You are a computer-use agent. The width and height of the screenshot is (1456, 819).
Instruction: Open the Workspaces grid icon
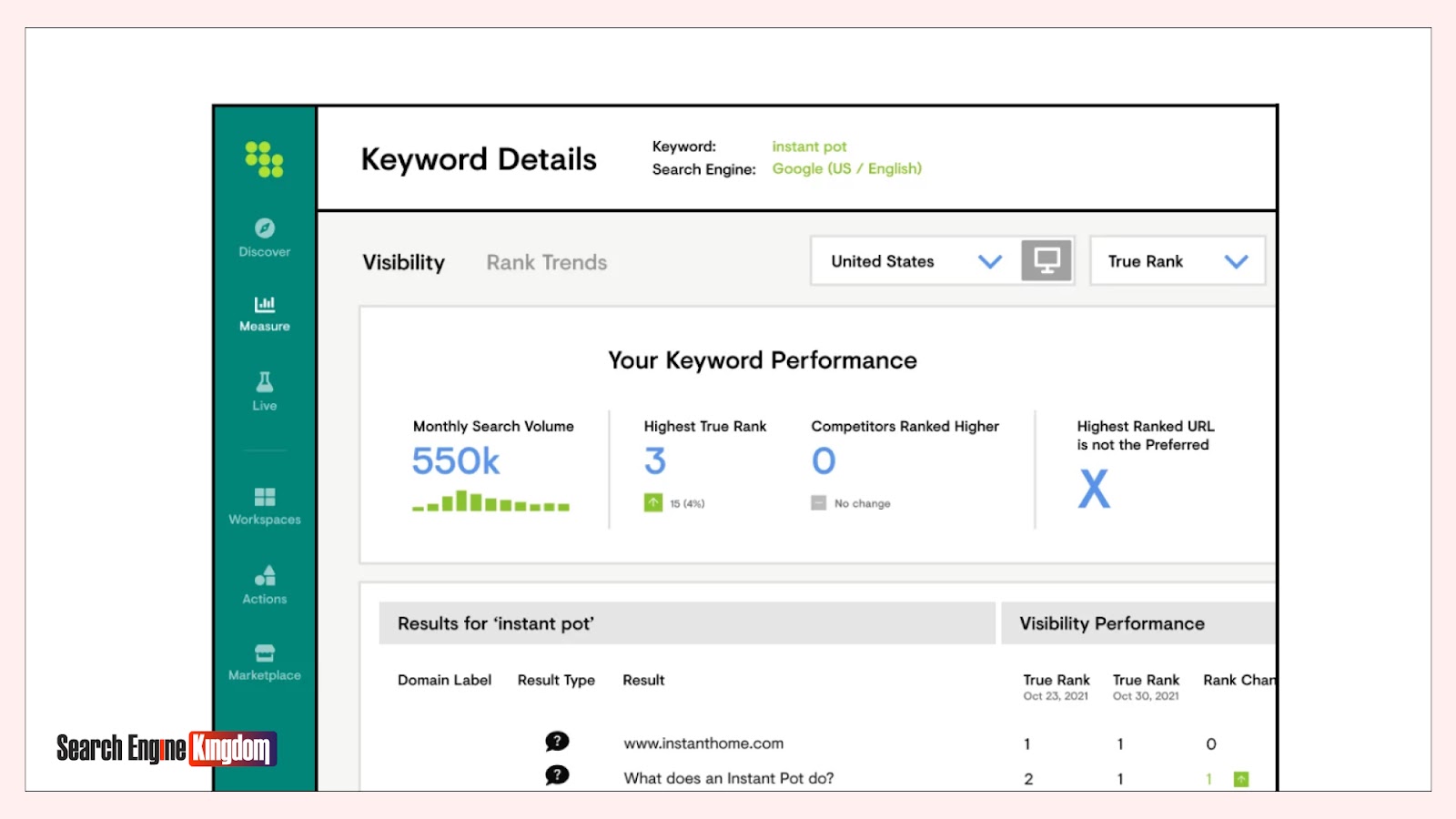265,497
